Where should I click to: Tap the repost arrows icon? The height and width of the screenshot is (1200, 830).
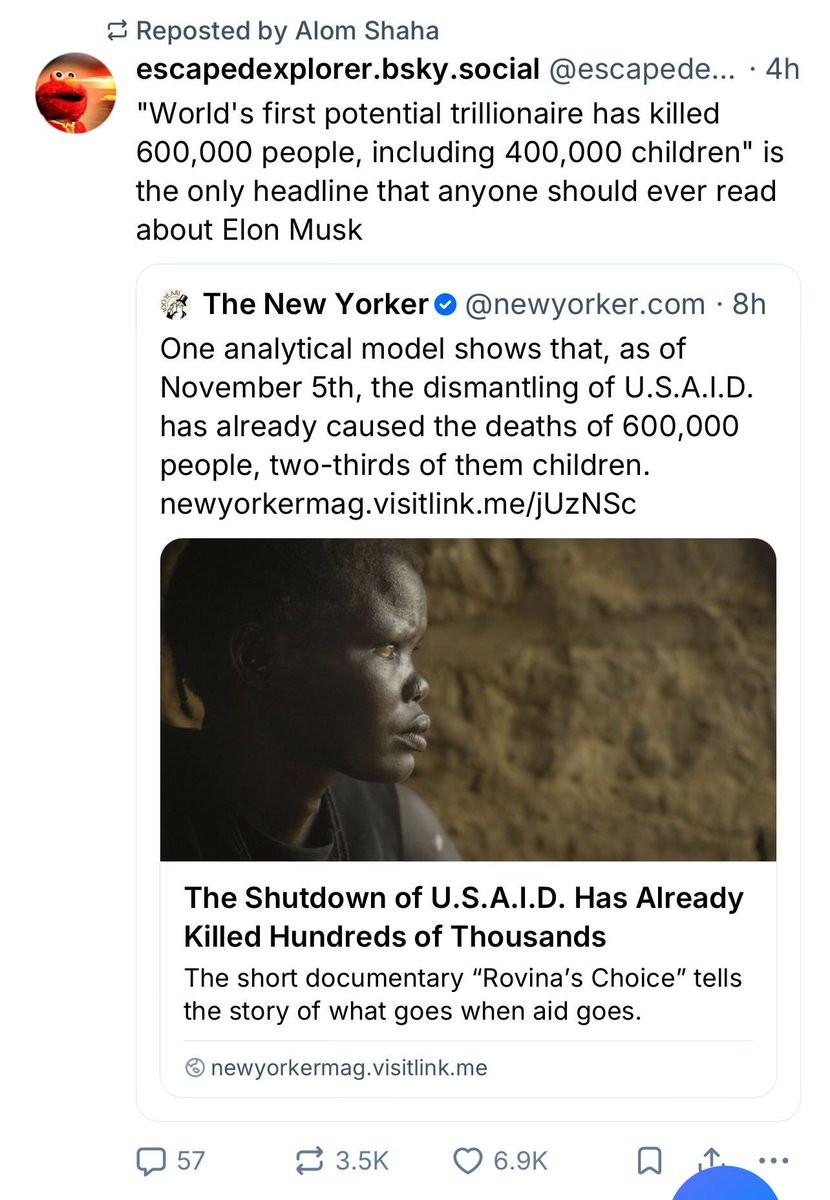pyautogui.click(x=312, y=1160)
